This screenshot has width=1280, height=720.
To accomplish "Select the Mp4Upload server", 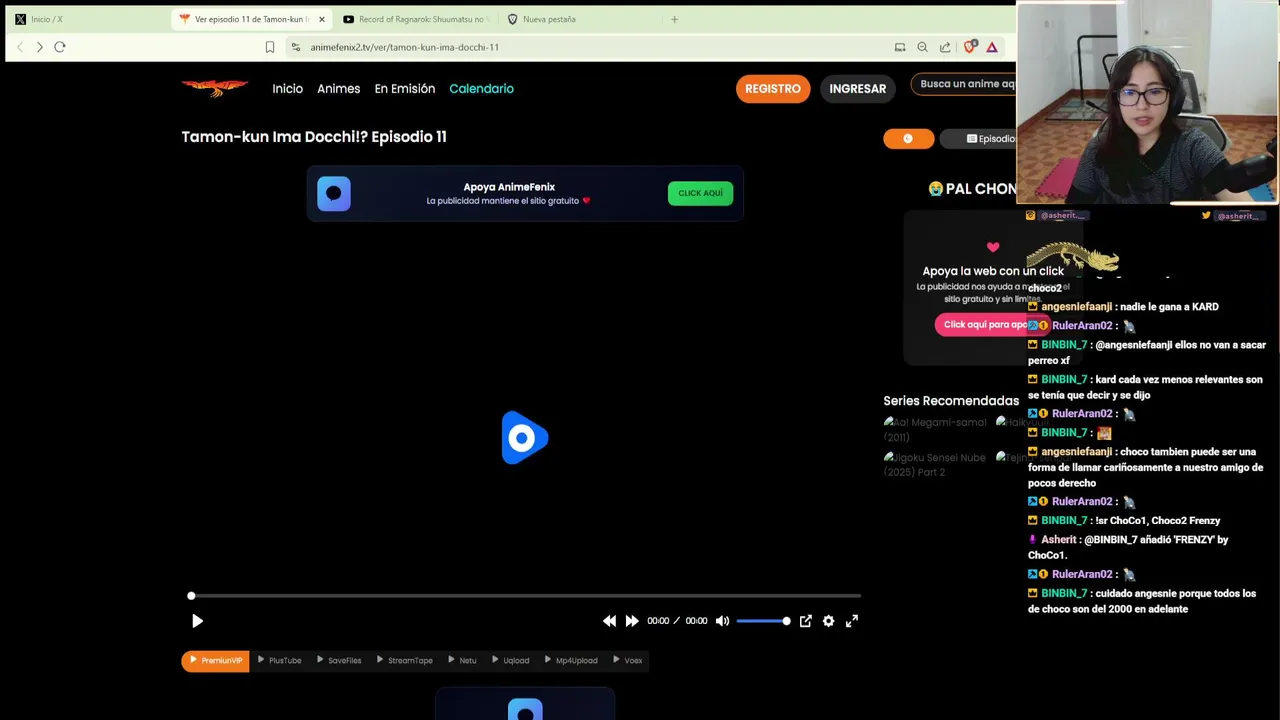I will pos(571,660).
